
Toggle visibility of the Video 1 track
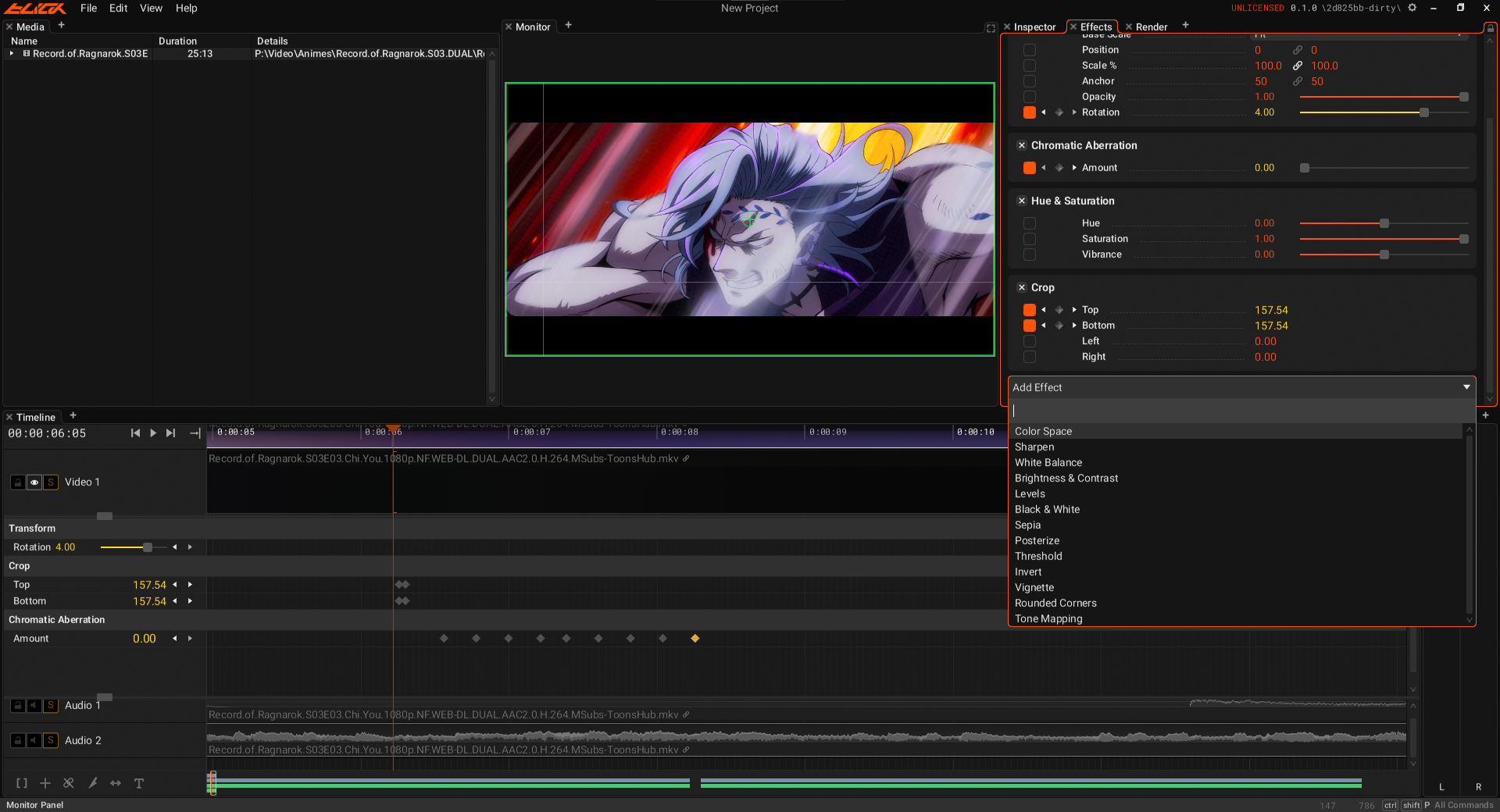(x=34, y=483)
